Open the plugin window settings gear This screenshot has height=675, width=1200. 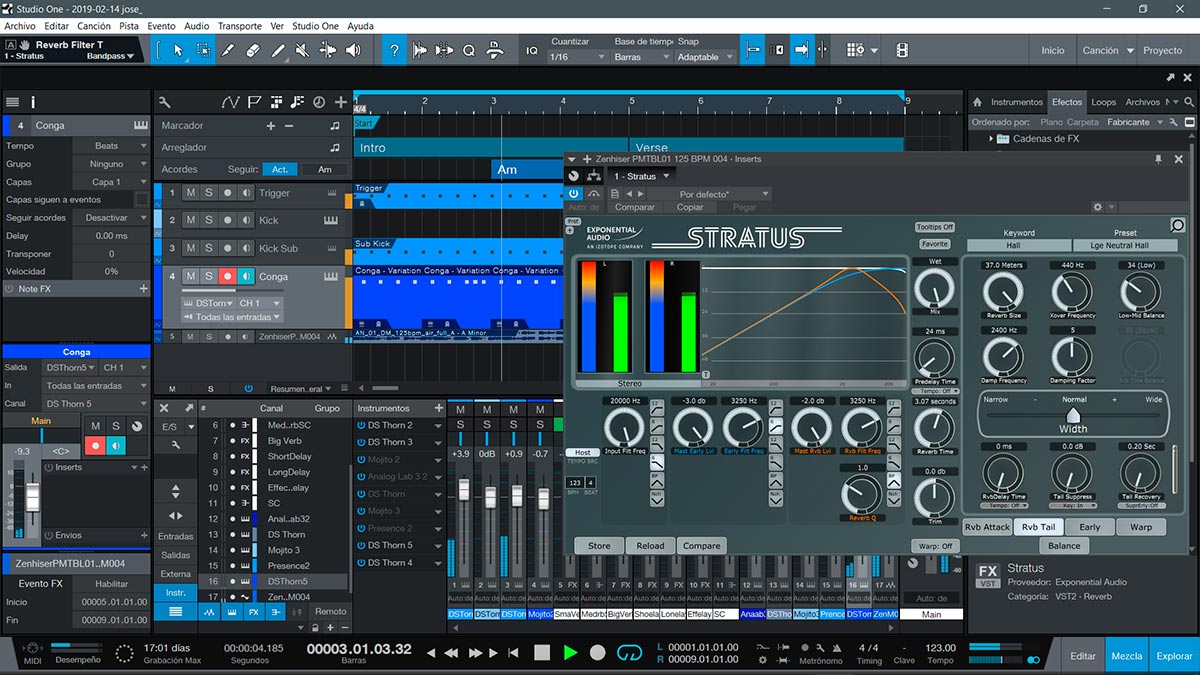pyautogui.click(x=1097, y=207)
